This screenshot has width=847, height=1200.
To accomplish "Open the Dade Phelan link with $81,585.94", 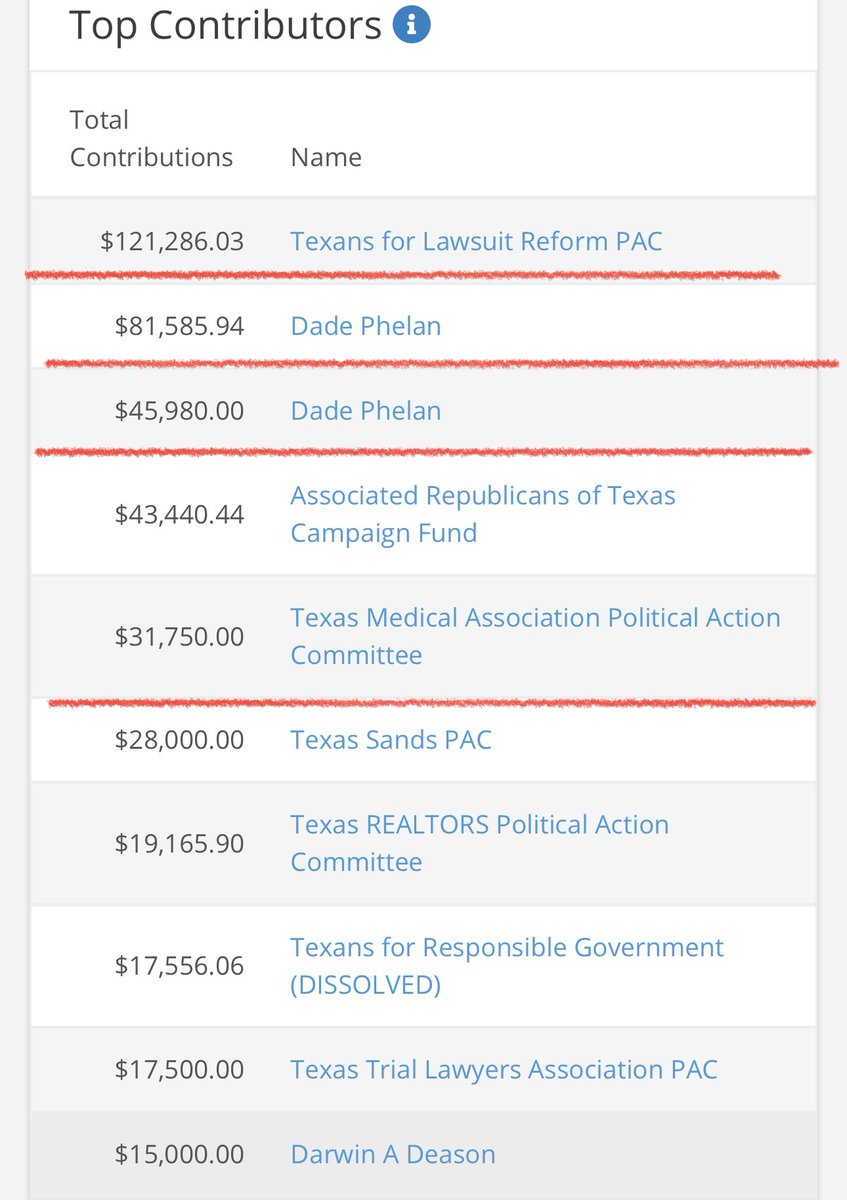I will pyautogui.click(x=365, y=326).
